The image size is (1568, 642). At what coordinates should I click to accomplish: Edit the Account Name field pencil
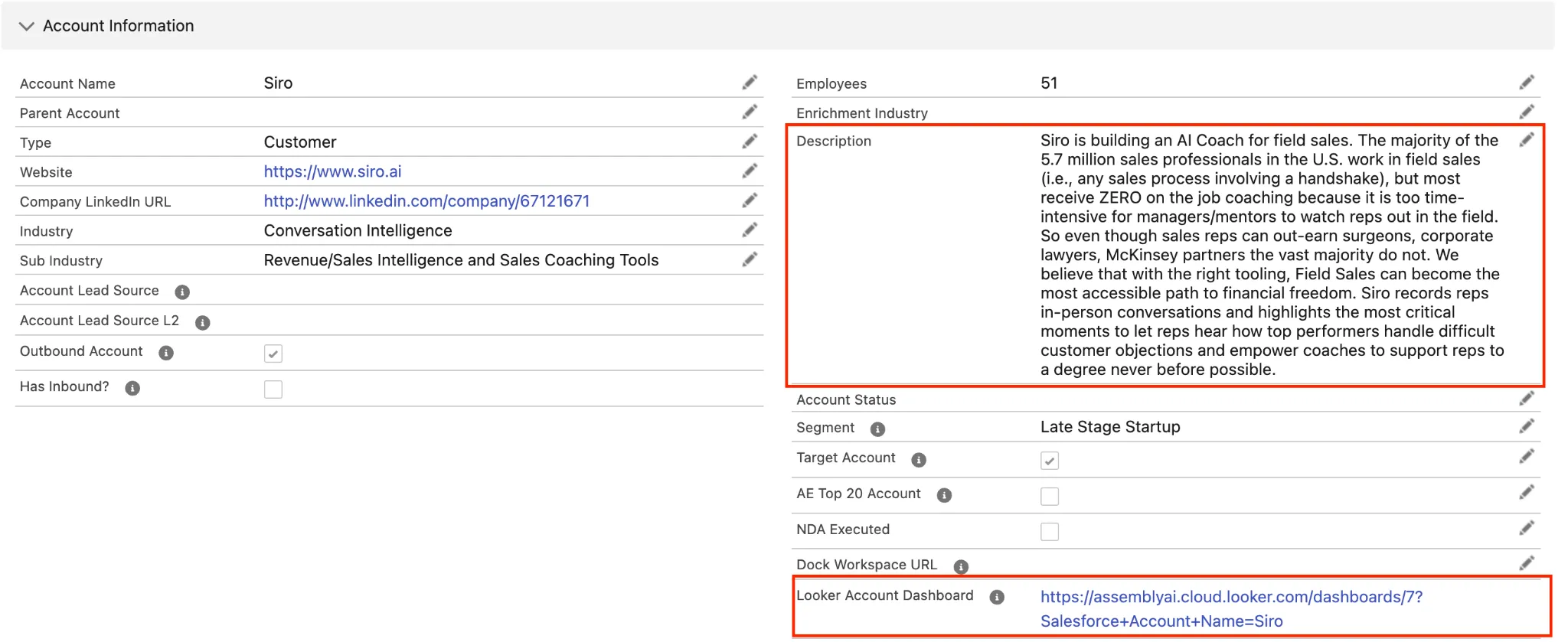pyautogui.click(x=750, y=83)
